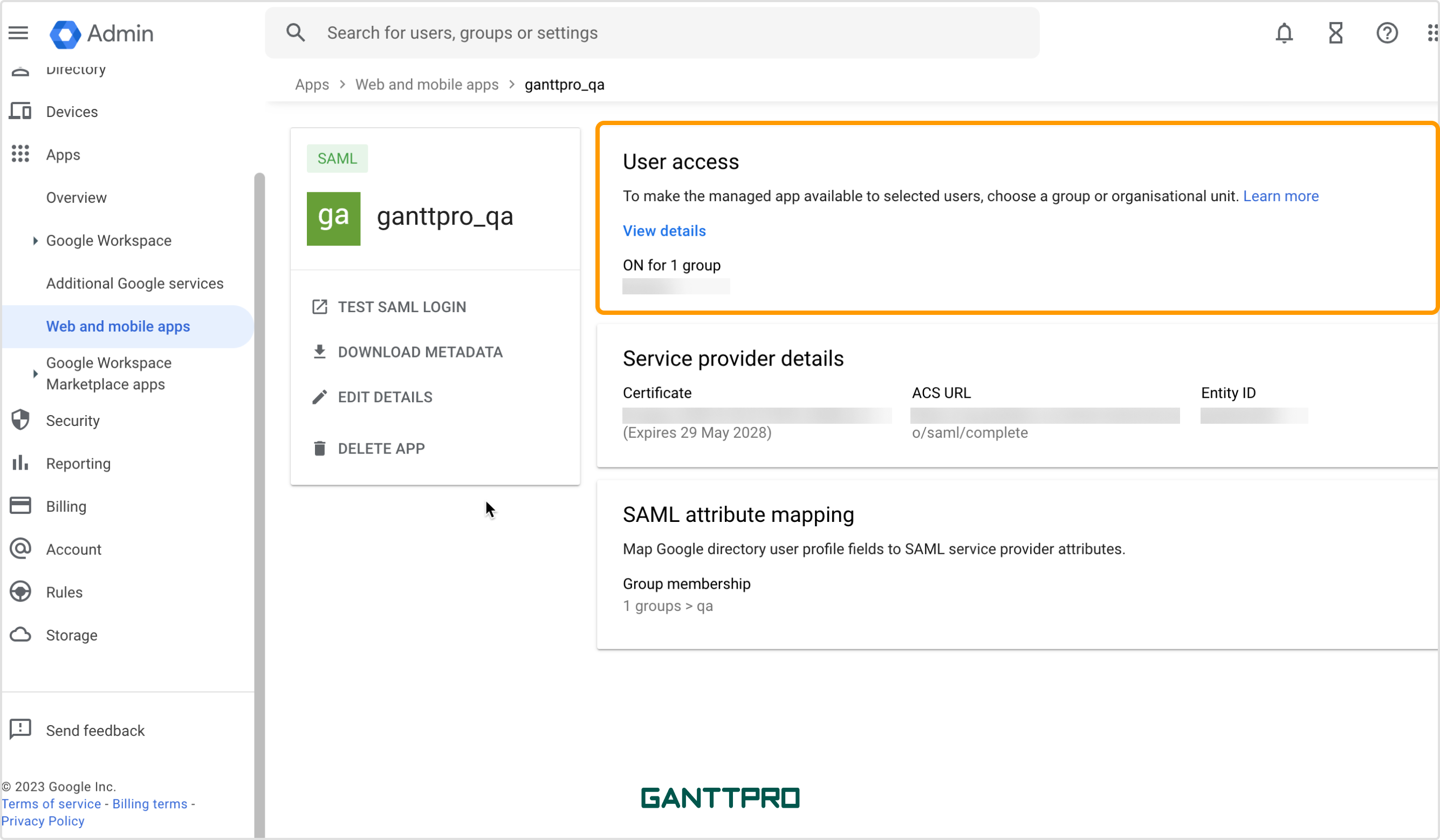
Task: Click the Expires 29 May 2028 text
Action: pos(697,432)
